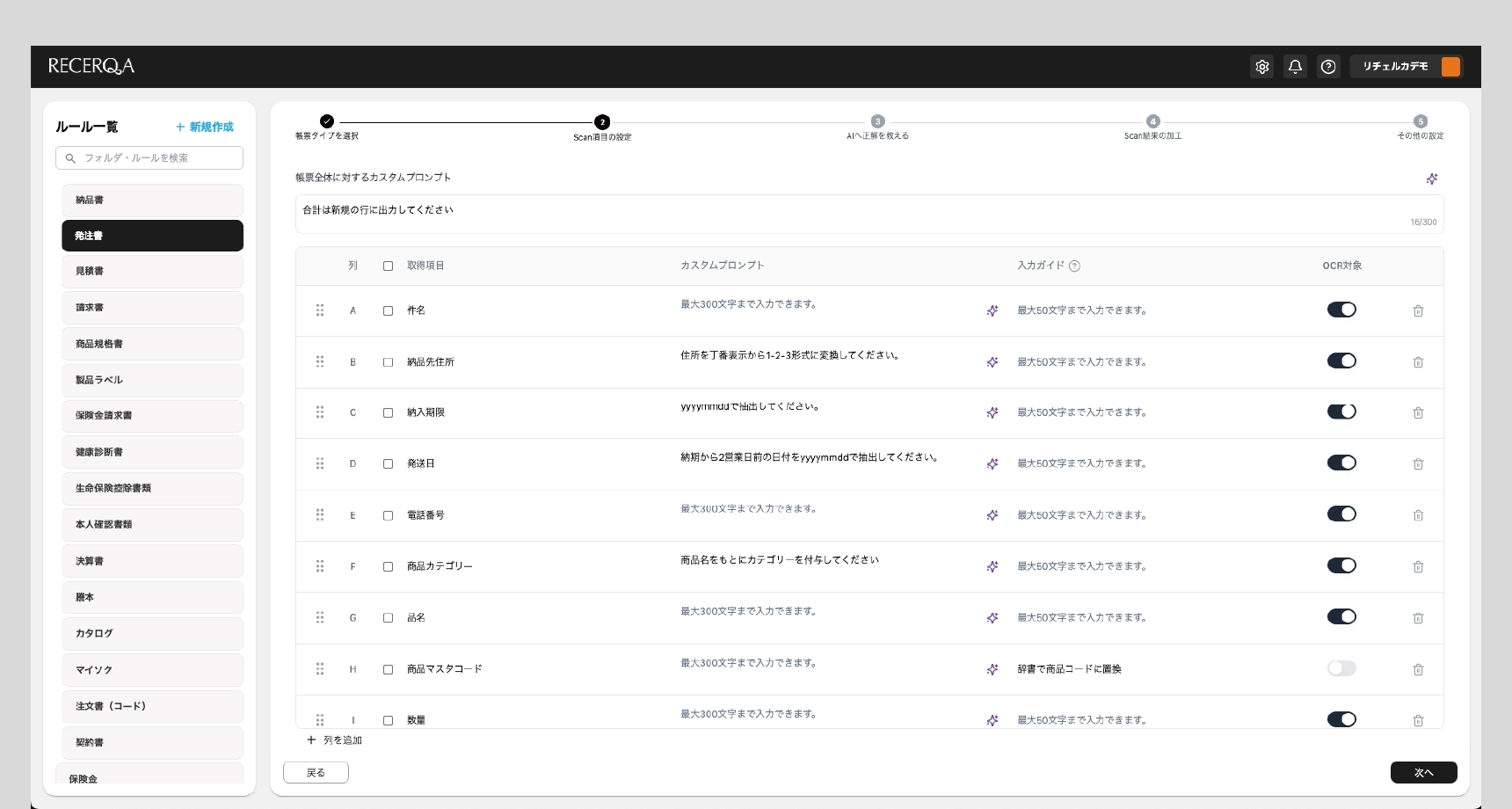The height and width of the screenshot is (809, 1512).
Task: Focus the フォルダ・ルールを検索 search field
Action: (x=149, y=158)
